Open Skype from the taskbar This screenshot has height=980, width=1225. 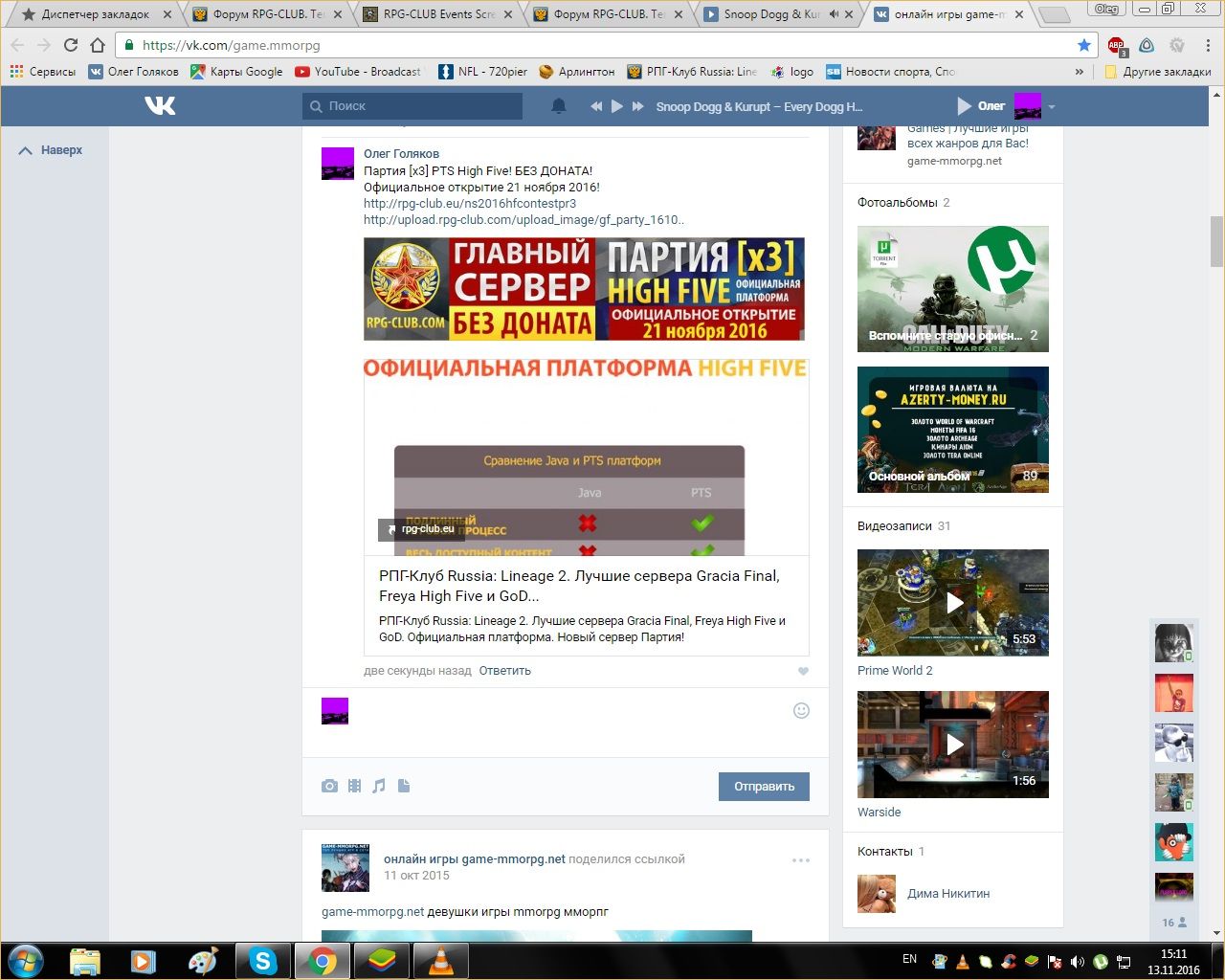[262, 961]
